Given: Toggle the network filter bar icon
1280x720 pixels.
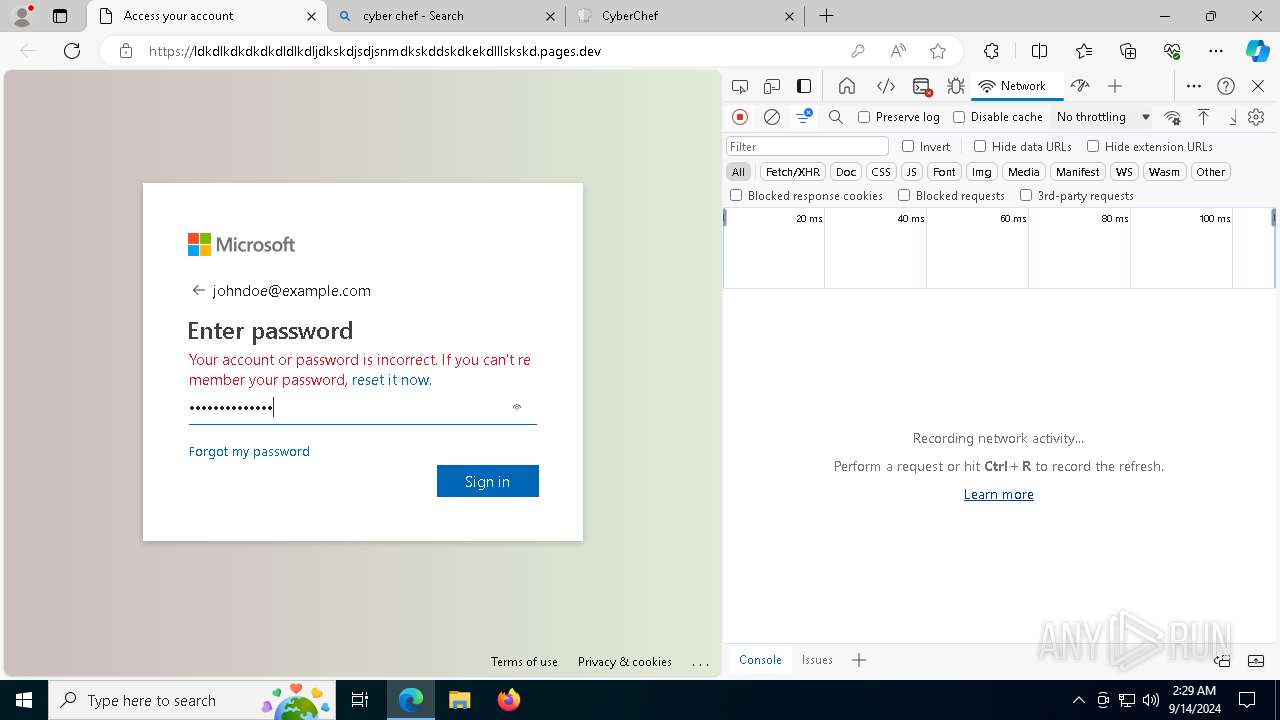Looking at the screenshot, I should point(804,117).
